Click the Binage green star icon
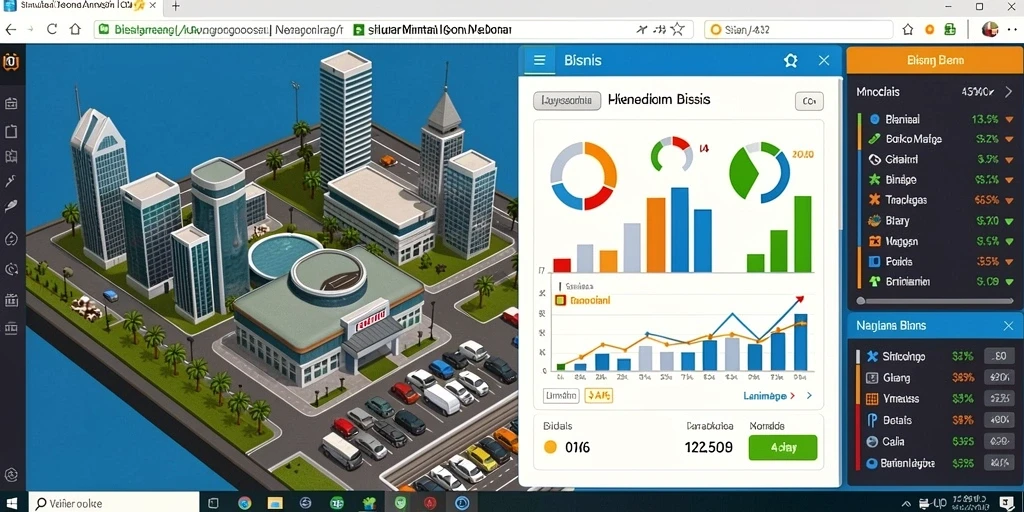This screenshot has width=1024, height=512. point(874,179)
